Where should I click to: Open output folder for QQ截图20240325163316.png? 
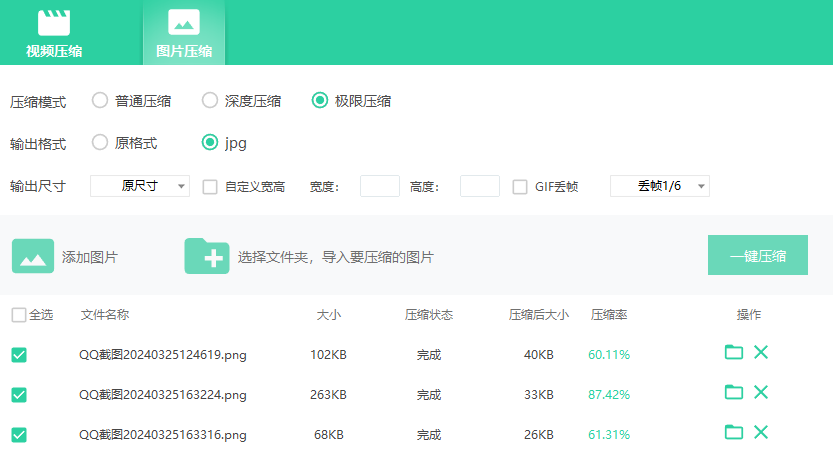point(734,432)
